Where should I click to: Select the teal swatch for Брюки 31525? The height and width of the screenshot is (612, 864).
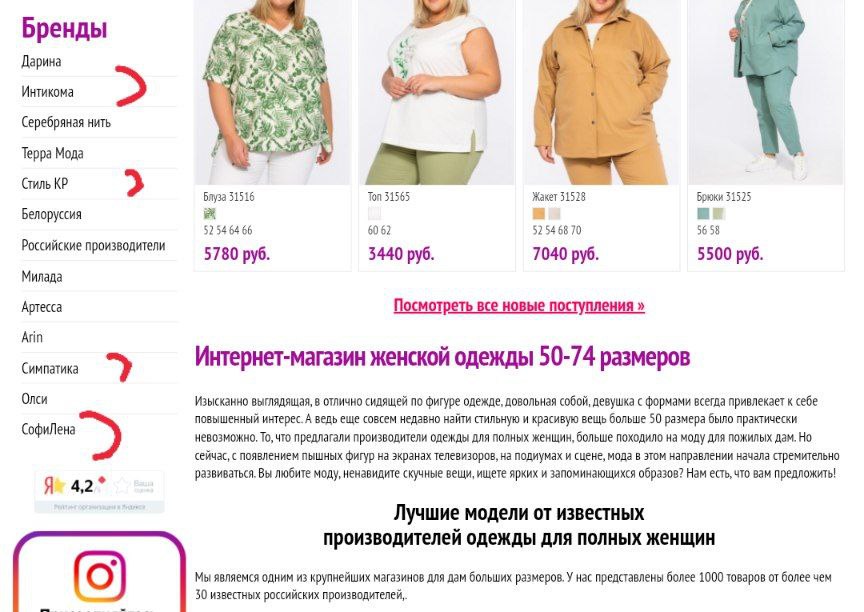tap(703, 214)
